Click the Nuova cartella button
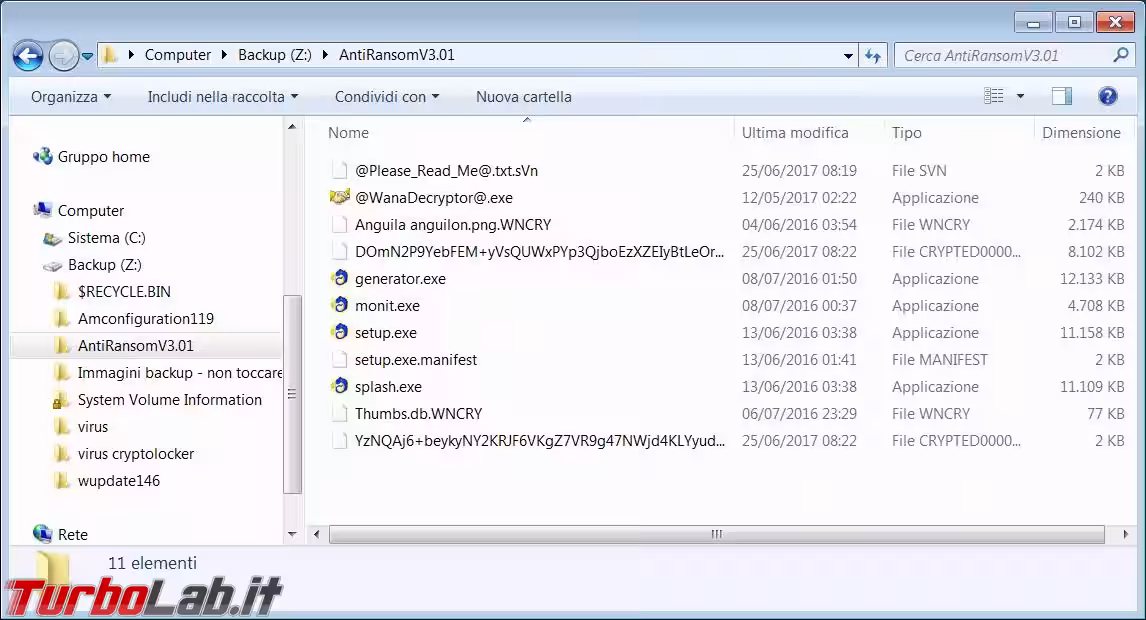Image resolution: width=1146 pixels, height=620 pixels. 523,97
